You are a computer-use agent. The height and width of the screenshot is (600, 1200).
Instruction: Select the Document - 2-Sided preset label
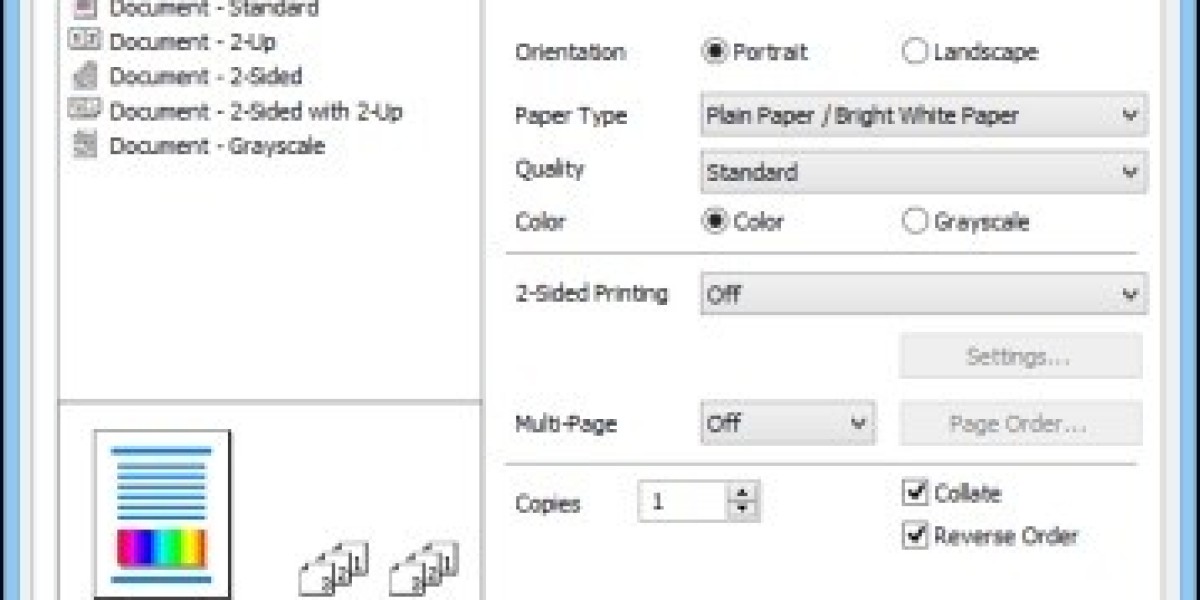click(x=205, y=76)
